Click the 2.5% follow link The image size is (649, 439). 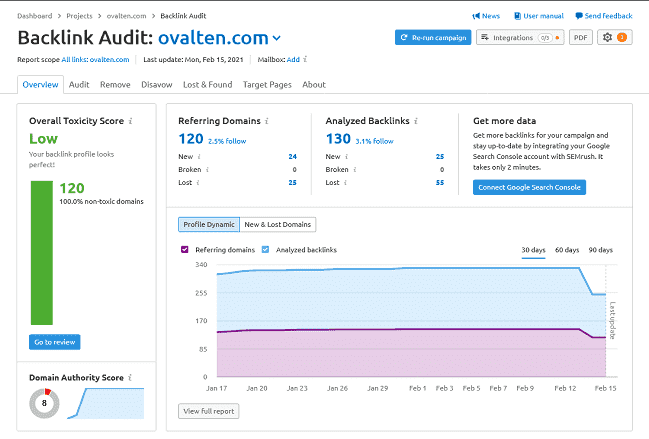[x=227, y=141]
